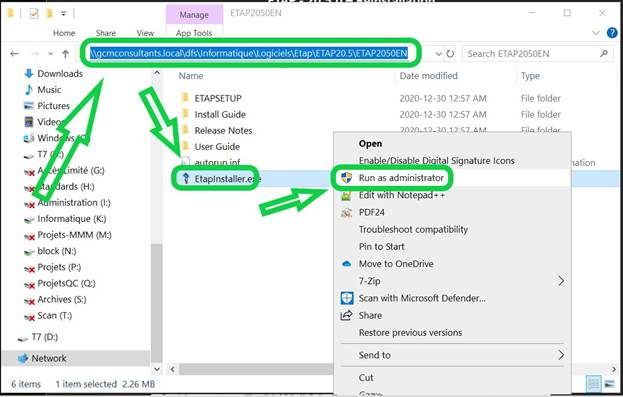
Task: Sort by Type column header
Action: [530, 76]
